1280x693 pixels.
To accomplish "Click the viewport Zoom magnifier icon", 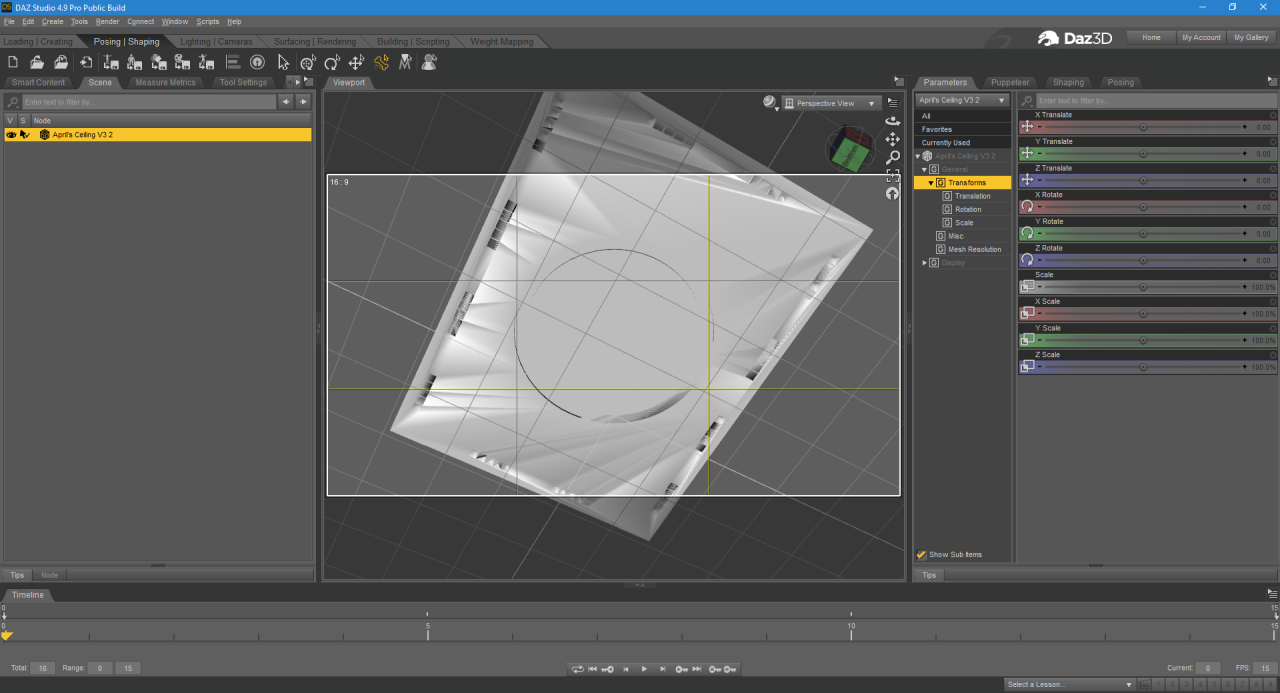I will 892,157.
